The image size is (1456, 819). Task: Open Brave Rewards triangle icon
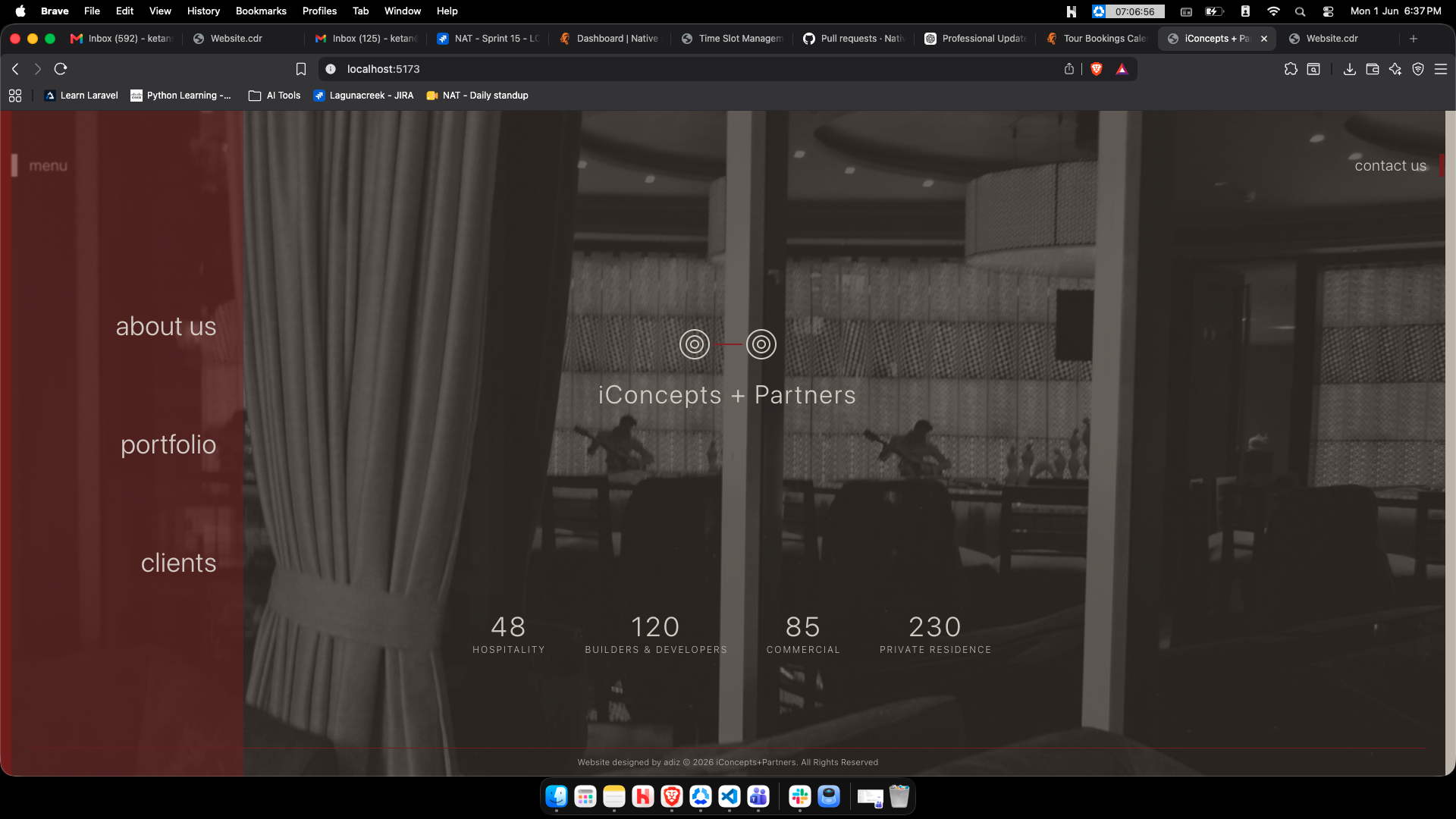pyautogui.click(x=1122, y=69)
